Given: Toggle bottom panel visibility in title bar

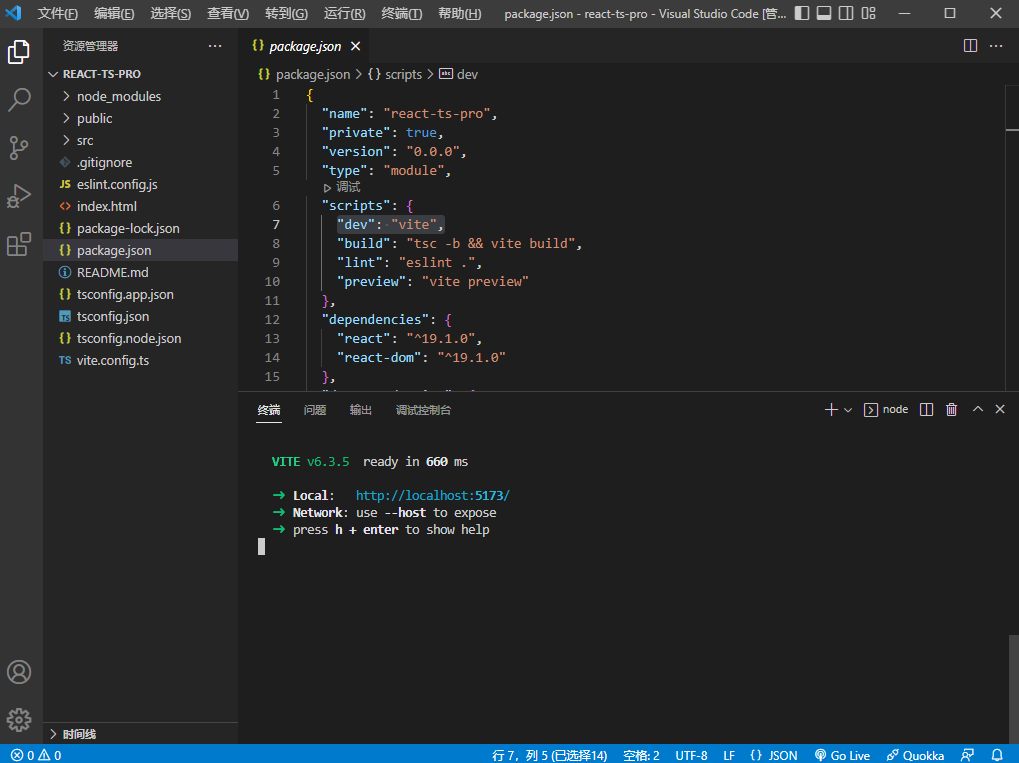Looking at the screenshot, I should [824, 13].
